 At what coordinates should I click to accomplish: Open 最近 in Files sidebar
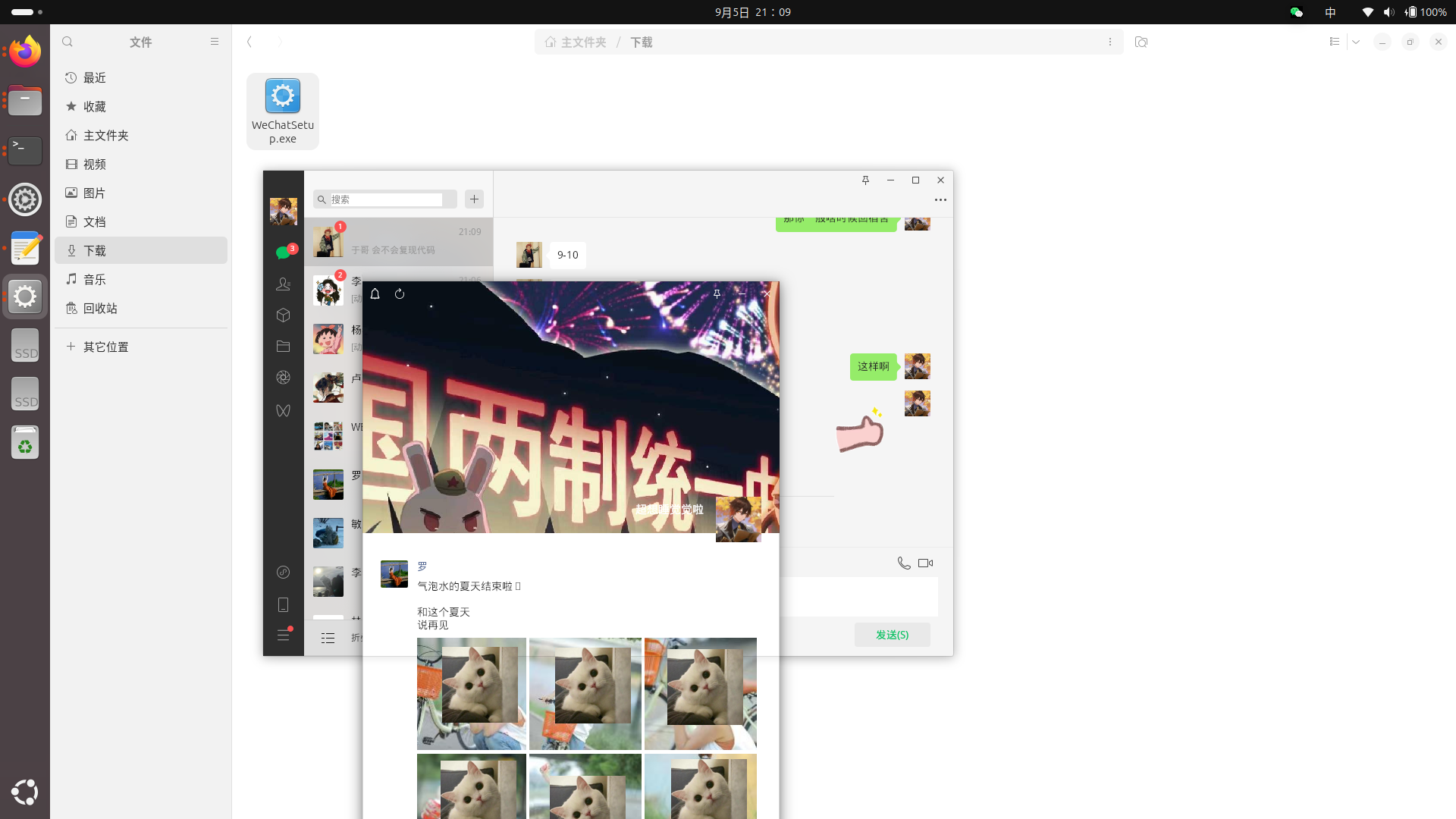[141, 78]
